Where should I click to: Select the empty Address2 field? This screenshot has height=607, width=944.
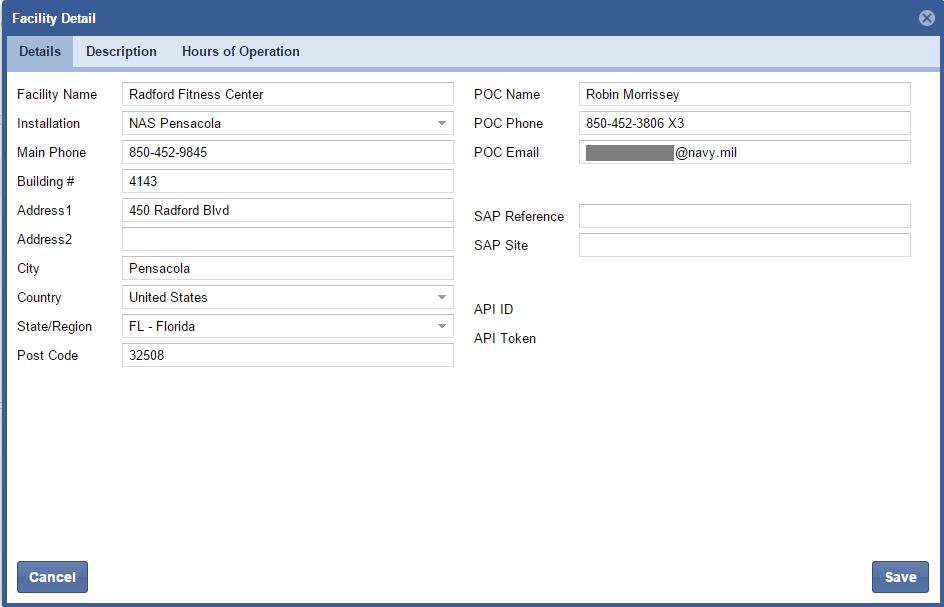pyautogui.click(x=287, y=240)
